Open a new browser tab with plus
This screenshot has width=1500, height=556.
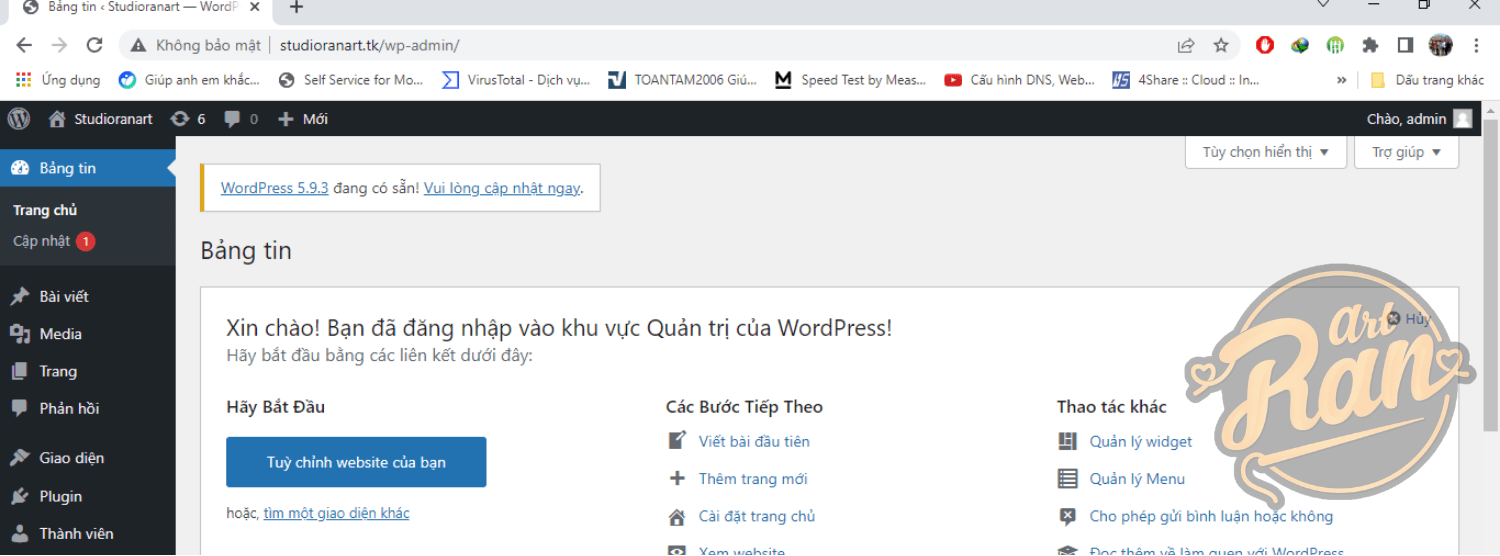[x=296, y=7]
